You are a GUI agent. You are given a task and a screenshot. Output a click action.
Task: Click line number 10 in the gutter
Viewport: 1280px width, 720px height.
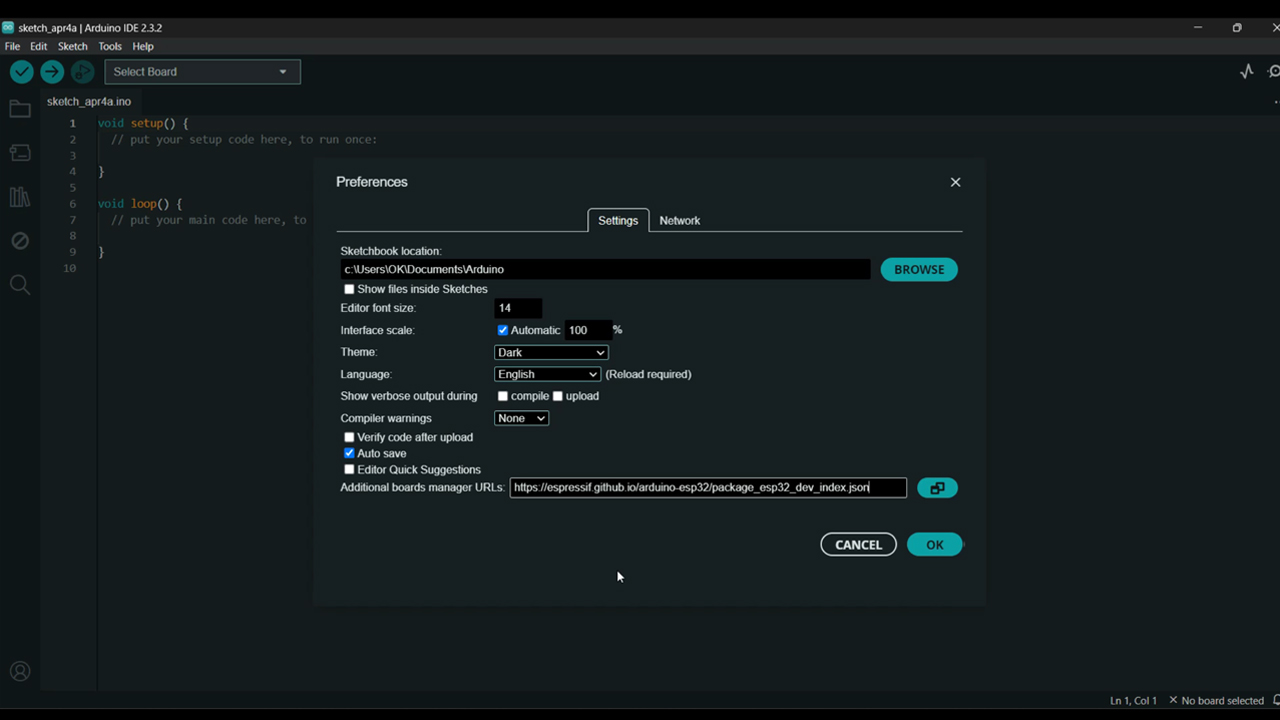pos(69,268)
